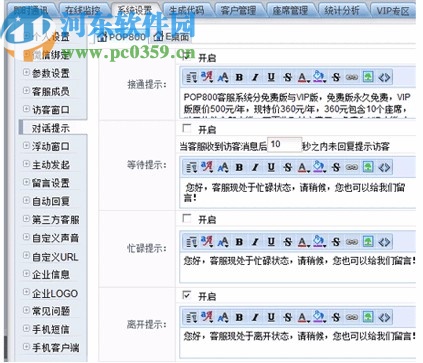The width and height of the screenshot is (423, 363).
Task: Click inside the 等待提示 message text area
Action: pos(298,193)
